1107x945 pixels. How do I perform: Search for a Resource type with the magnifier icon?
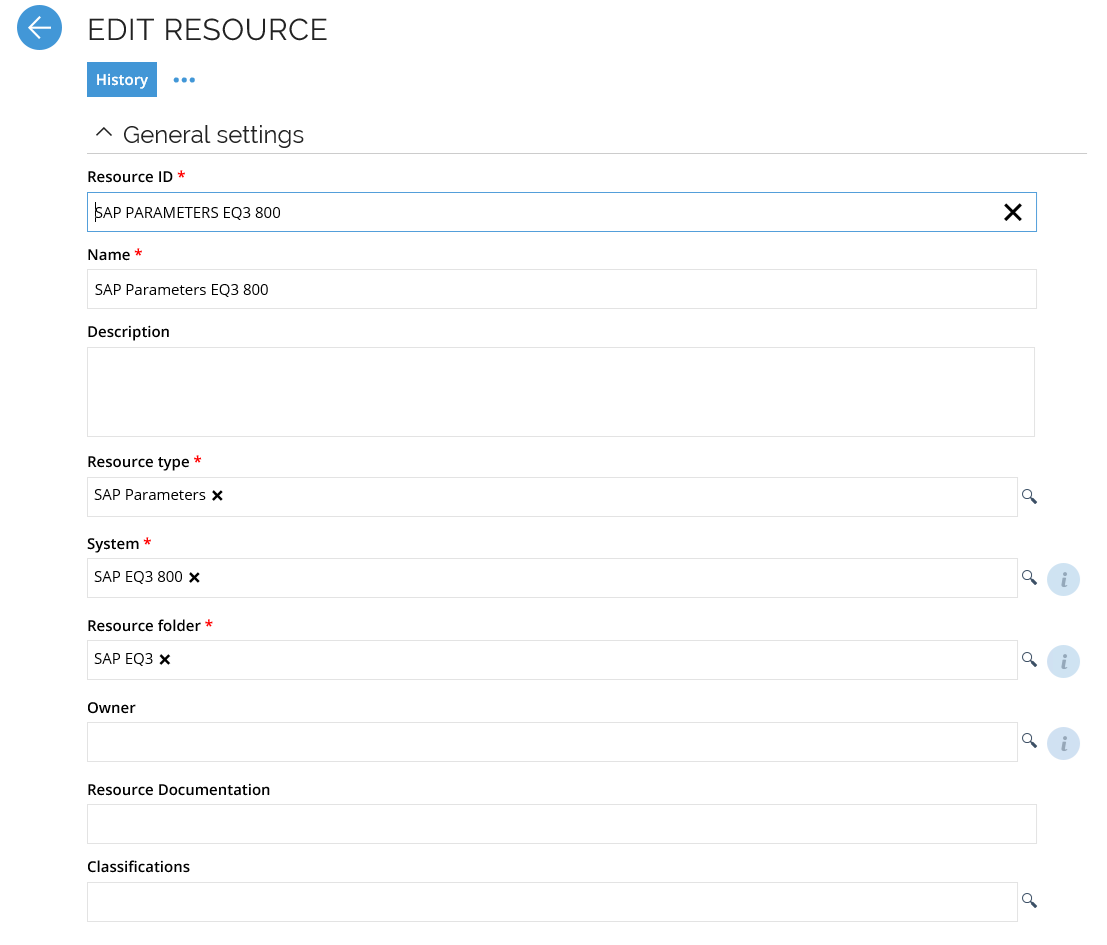tap(1029, 497)
